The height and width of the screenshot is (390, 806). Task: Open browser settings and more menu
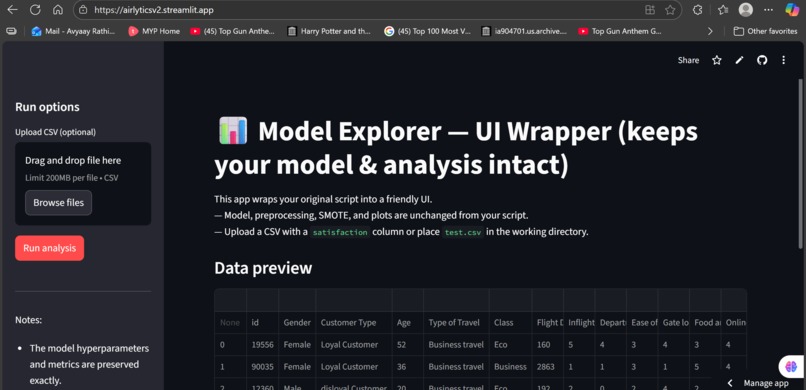click(x=768, y=10)
